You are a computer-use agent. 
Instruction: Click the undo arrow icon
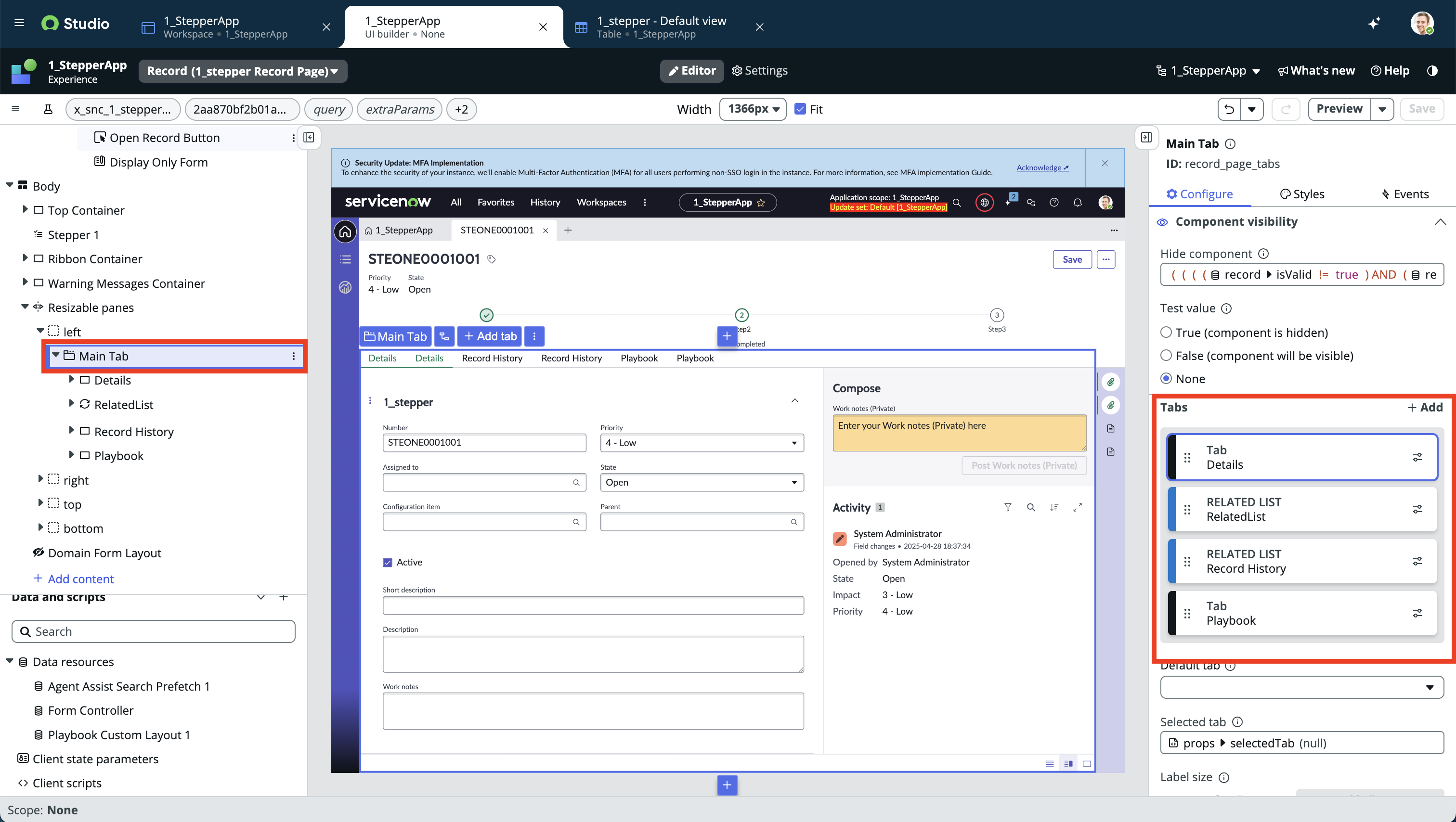coord(1229,109)
